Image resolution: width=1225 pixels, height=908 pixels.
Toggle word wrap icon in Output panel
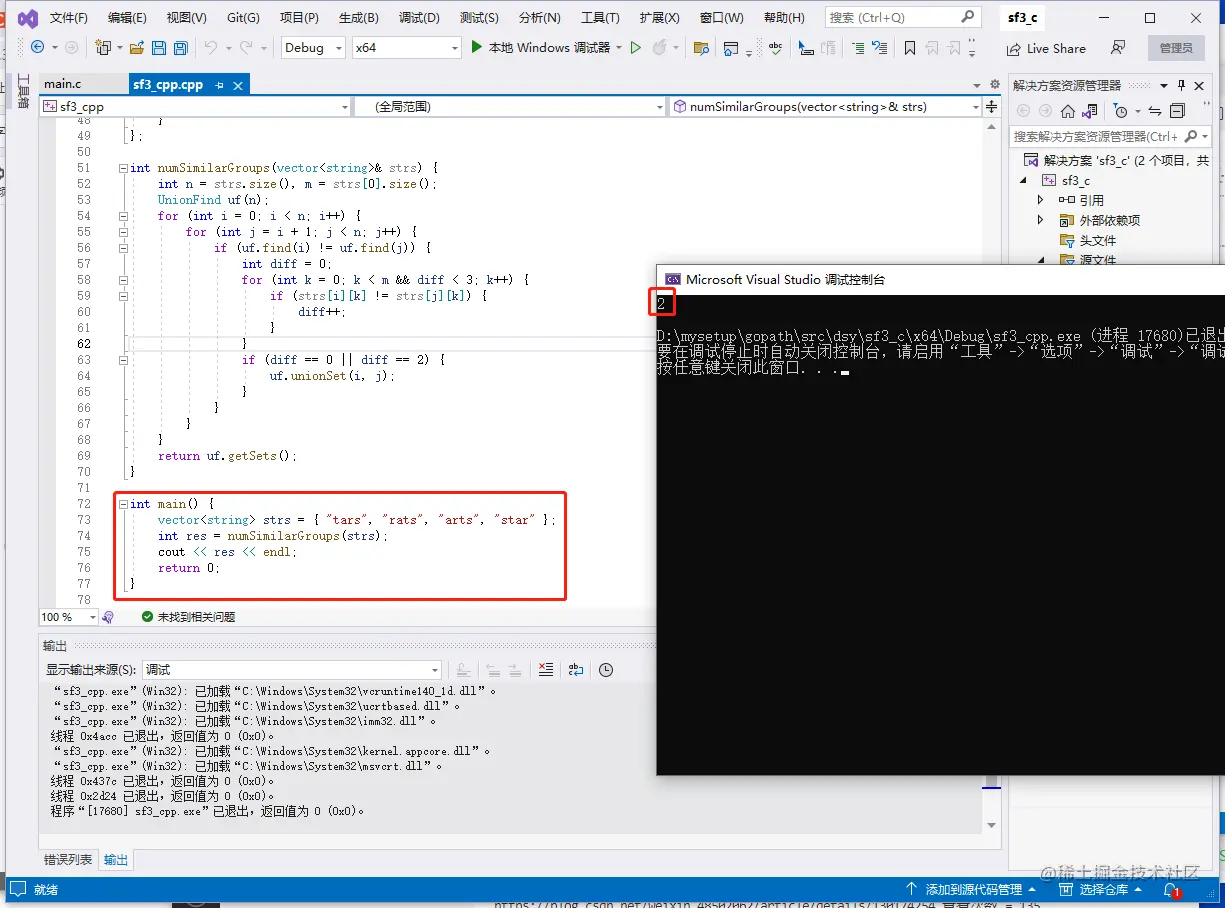click(x=576, y=670)
